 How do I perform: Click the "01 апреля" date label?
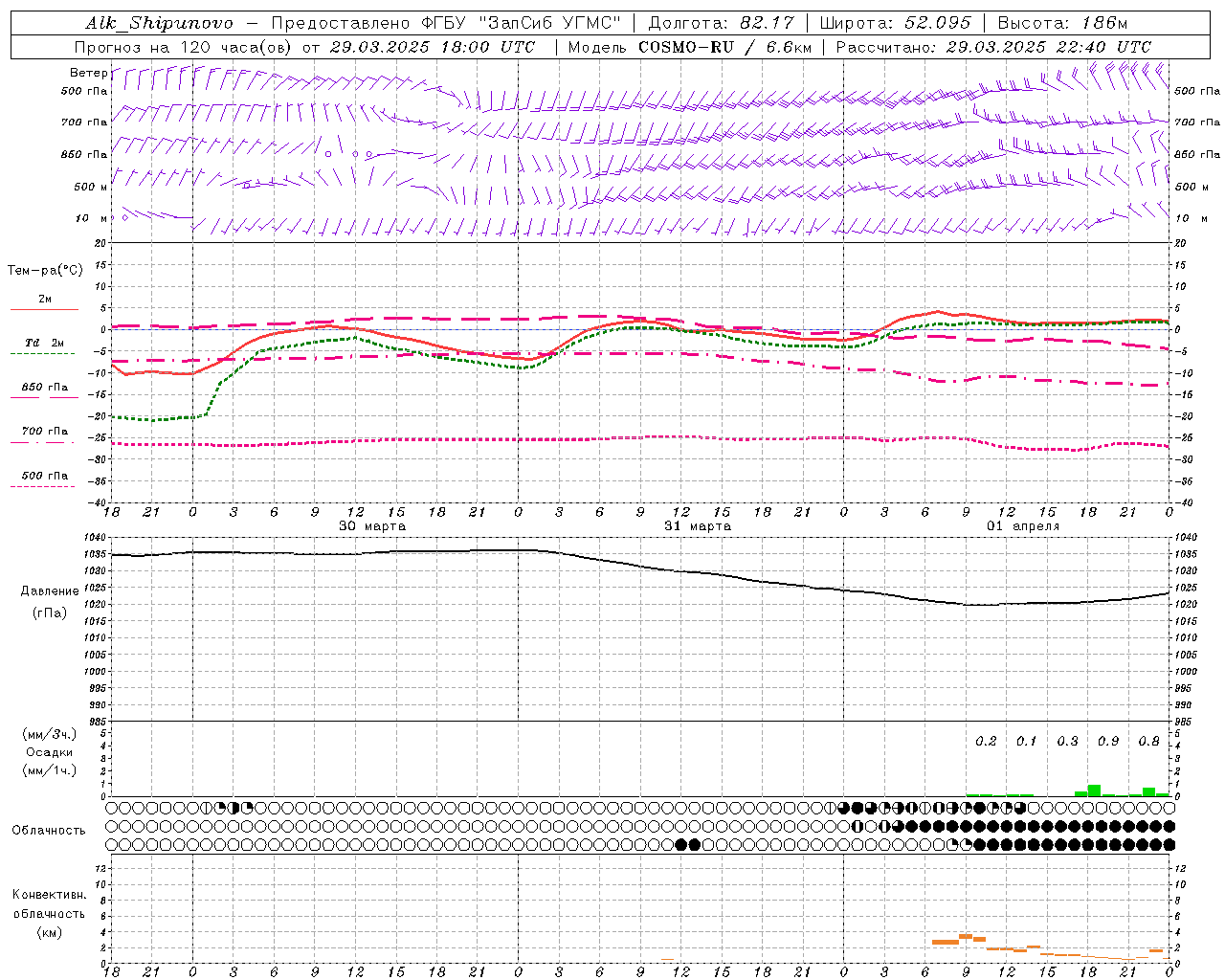click(x=1023, y=526)
